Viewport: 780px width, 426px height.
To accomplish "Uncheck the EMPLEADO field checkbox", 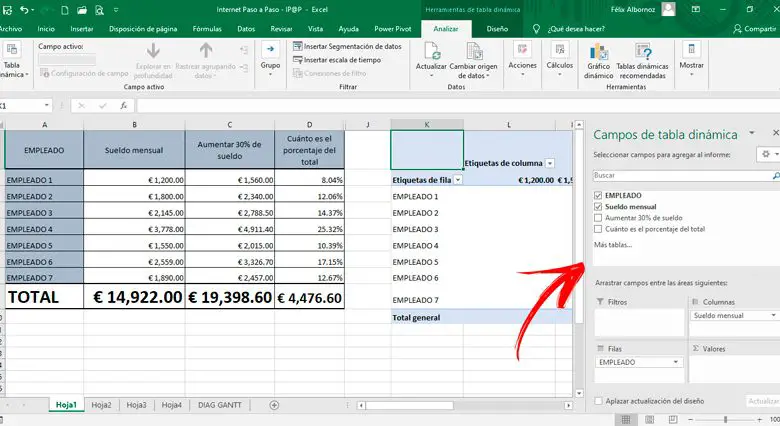I will click(598, 195).
